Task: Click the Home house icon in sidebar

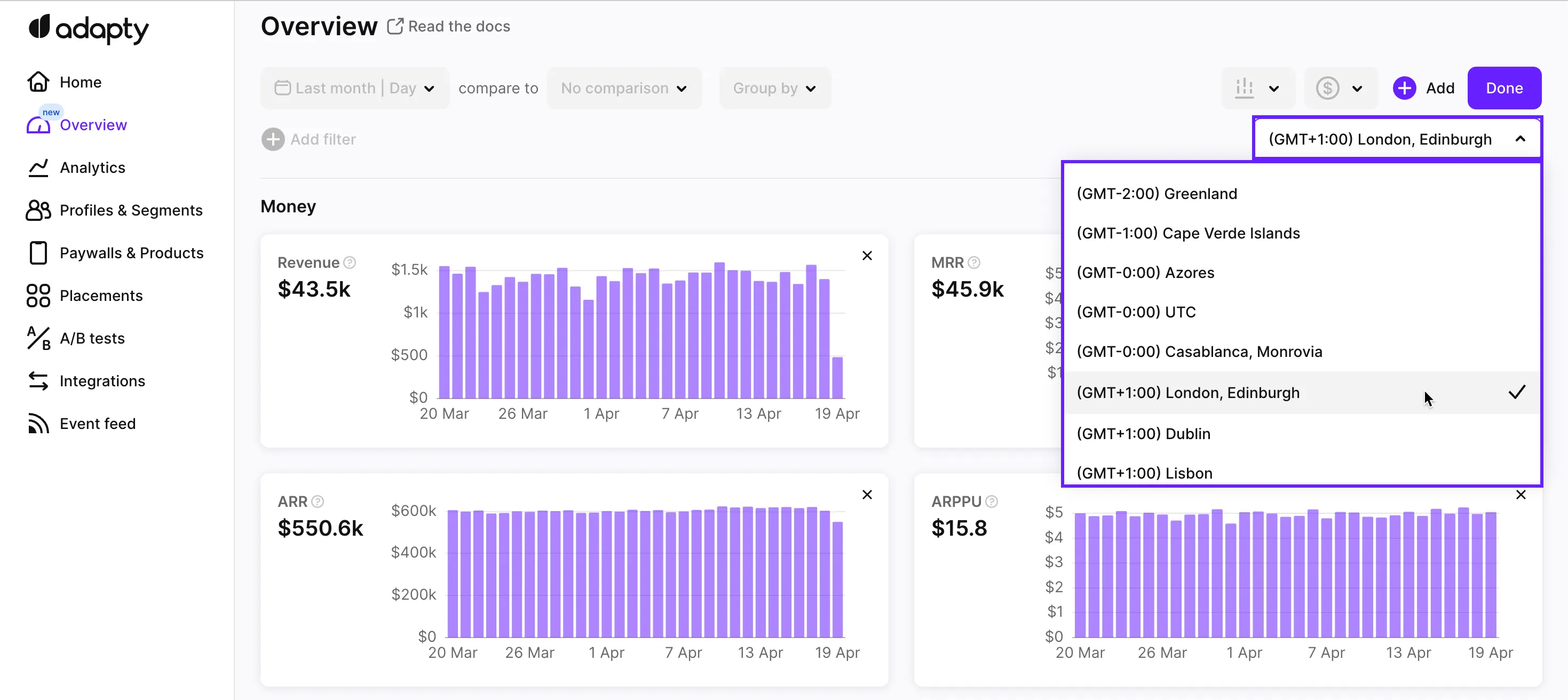Action: (x=38, y=82)
